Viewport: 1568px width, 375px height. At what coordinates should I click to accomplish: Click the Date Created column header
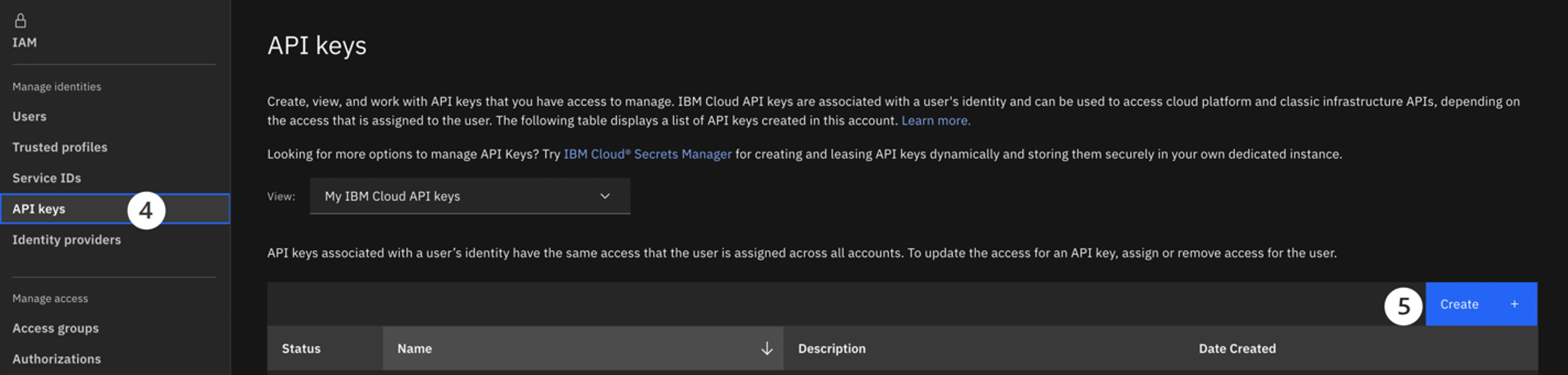[1237, 348]
